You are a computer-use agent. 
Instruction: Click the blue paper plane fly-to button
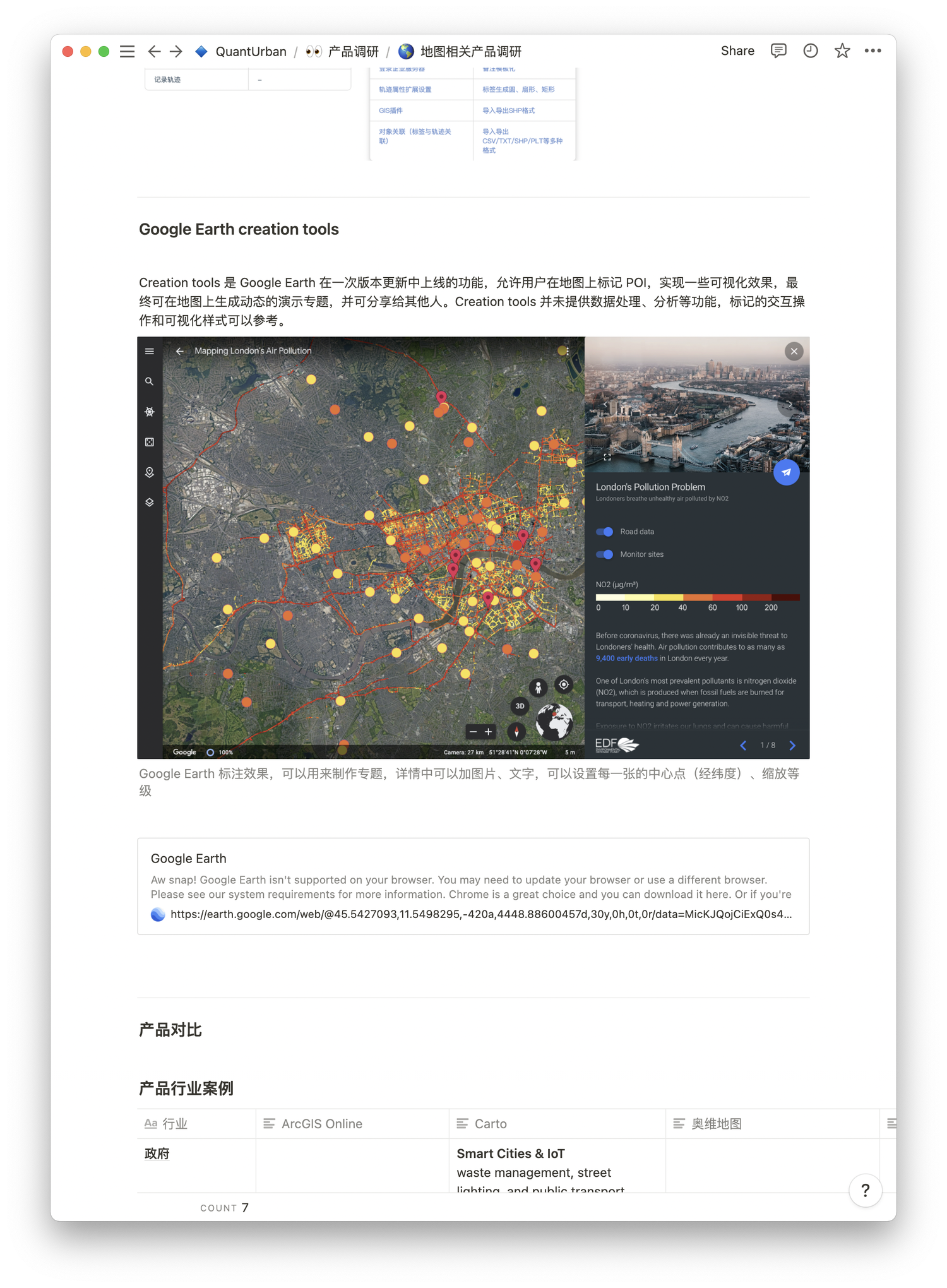pyautogui.click(x=787, y=472)
